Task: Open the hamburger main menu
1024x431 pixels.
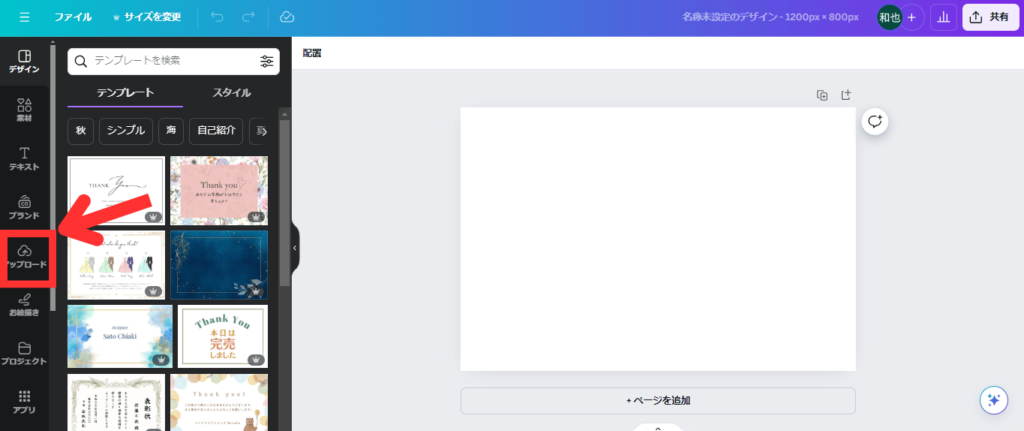Action: 24,17
